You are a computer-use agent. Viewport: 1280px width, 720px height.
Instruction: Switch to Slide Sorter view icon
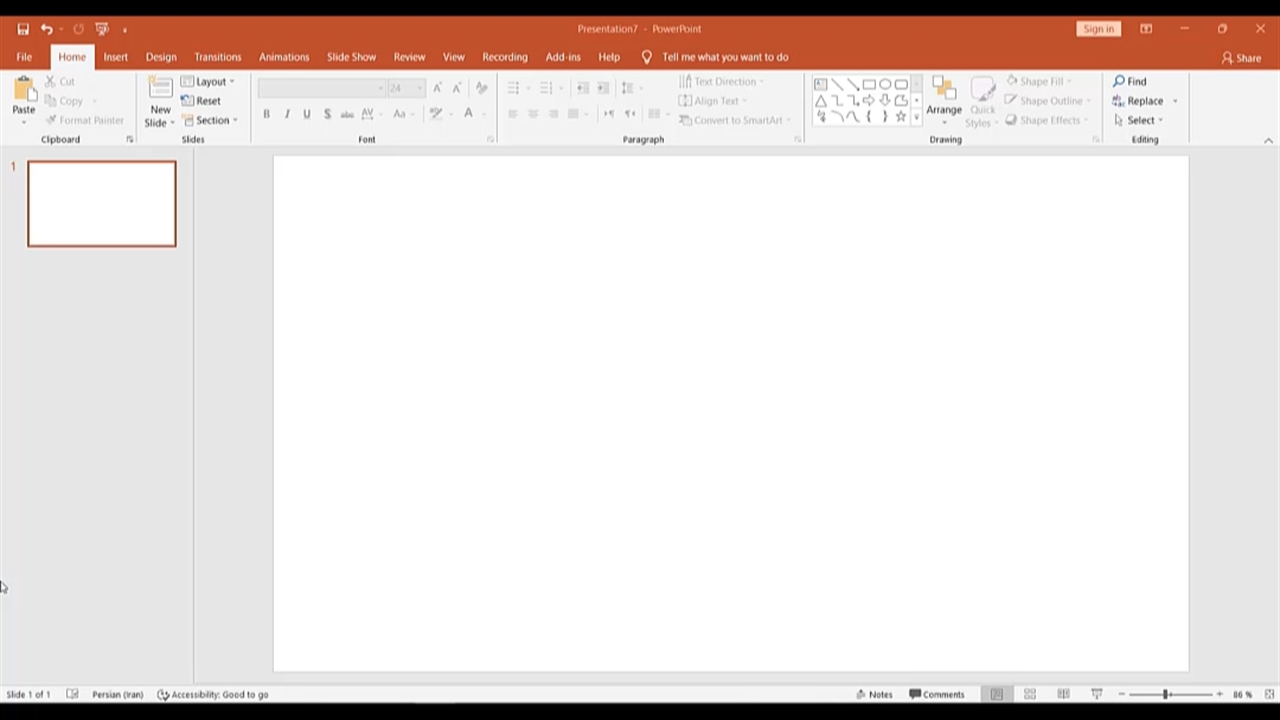[1029, 694]
